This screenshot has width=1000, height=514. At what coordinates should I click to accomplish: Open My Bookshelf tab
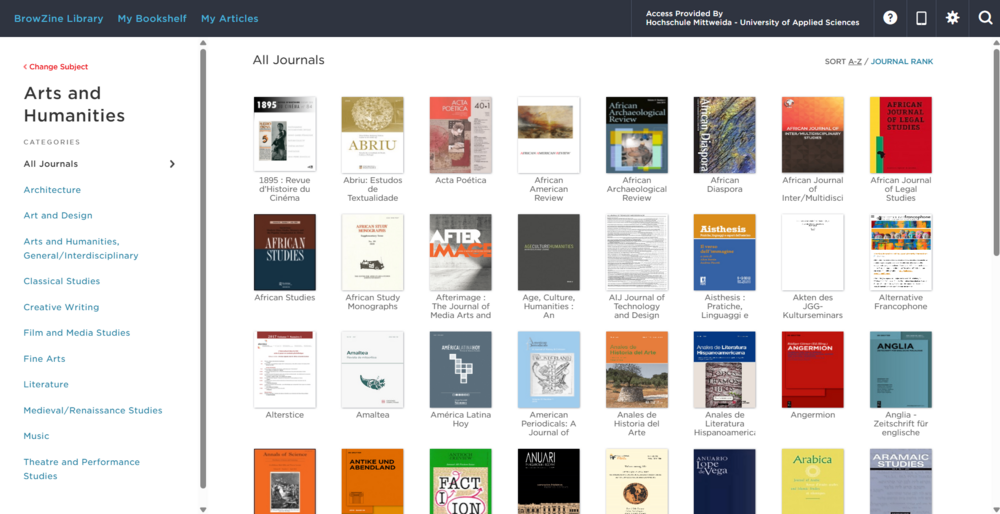(x=152, y=18)
